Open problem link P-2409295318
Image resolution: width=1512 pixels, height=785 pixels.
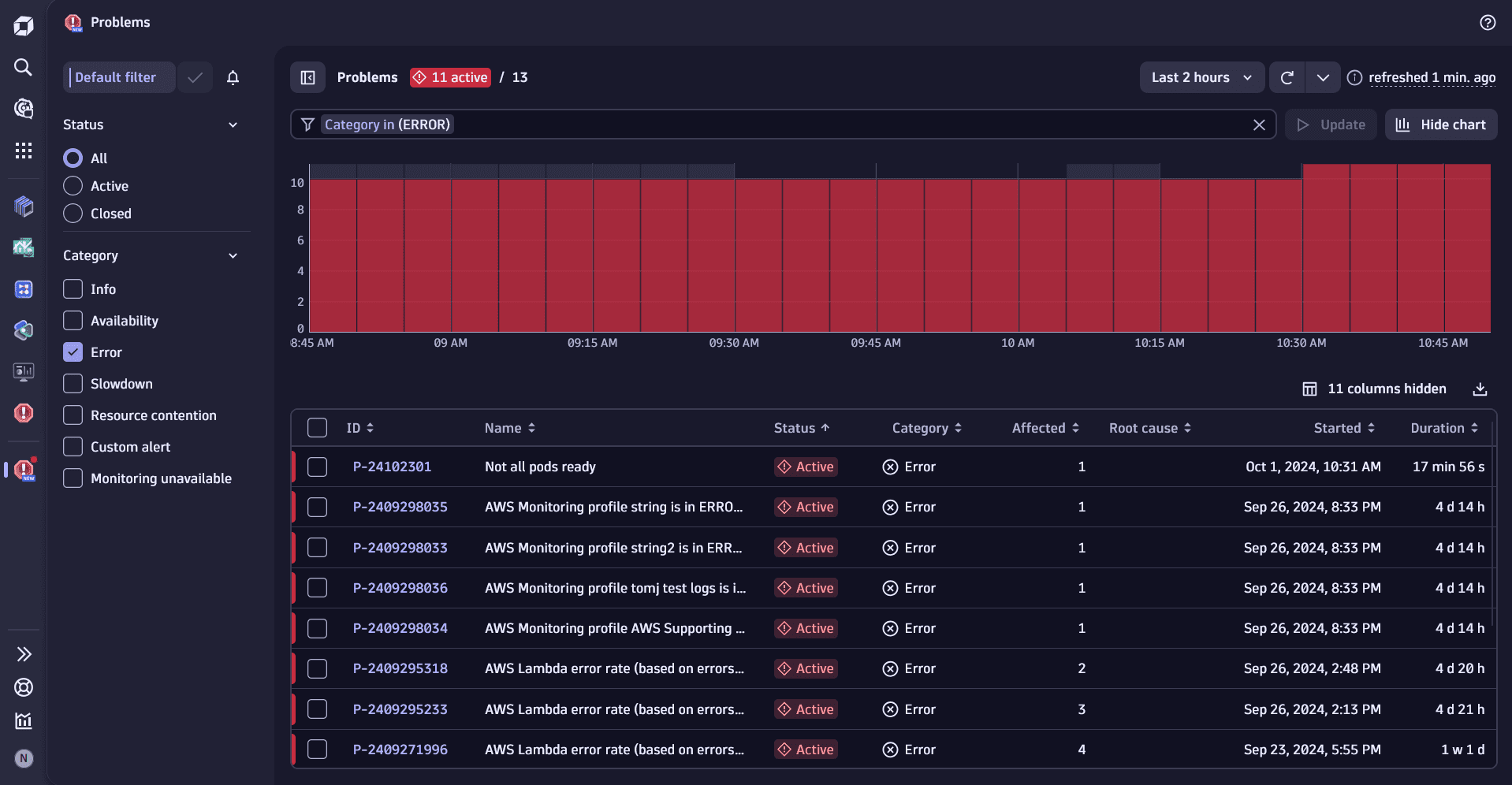[x=400, y=668]
